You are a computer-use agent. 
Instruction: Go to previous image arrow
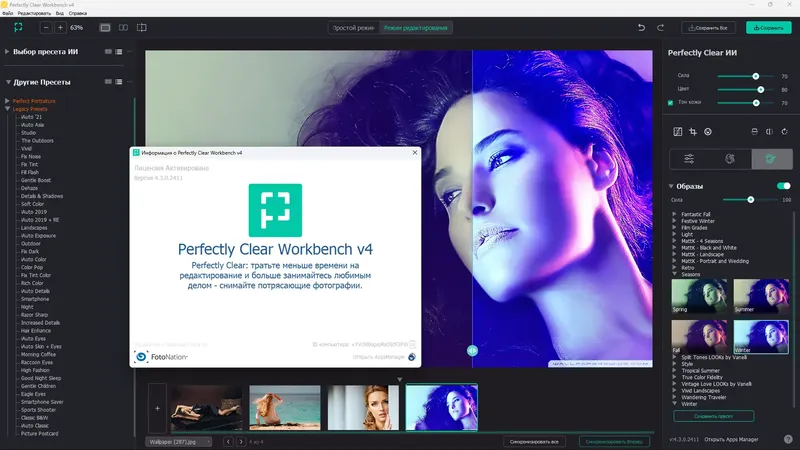[228, 442]
